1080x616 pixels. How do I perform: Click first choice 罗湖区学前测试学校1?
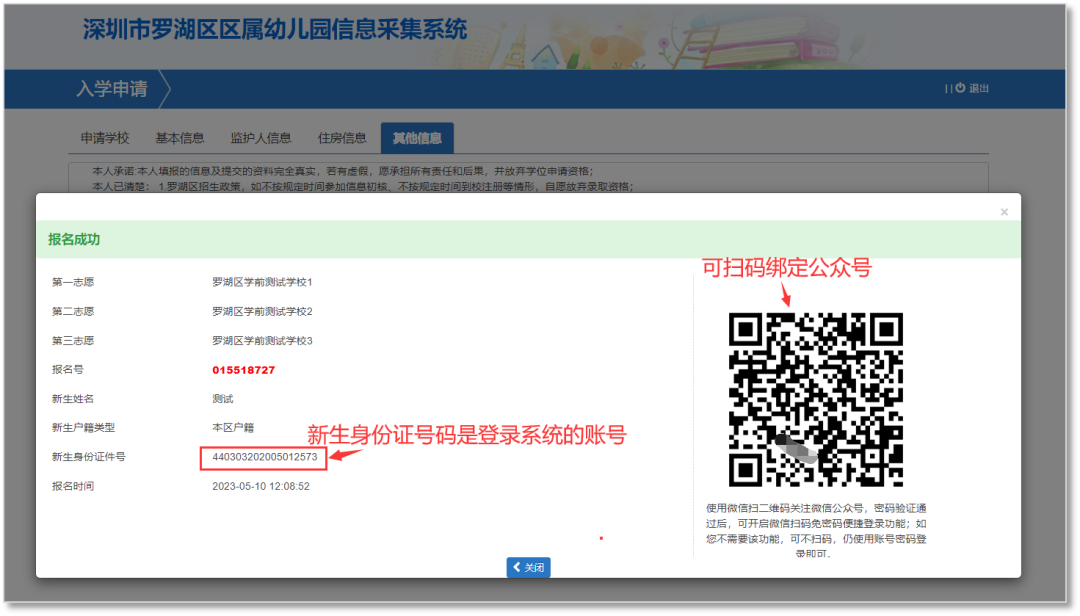262,282
